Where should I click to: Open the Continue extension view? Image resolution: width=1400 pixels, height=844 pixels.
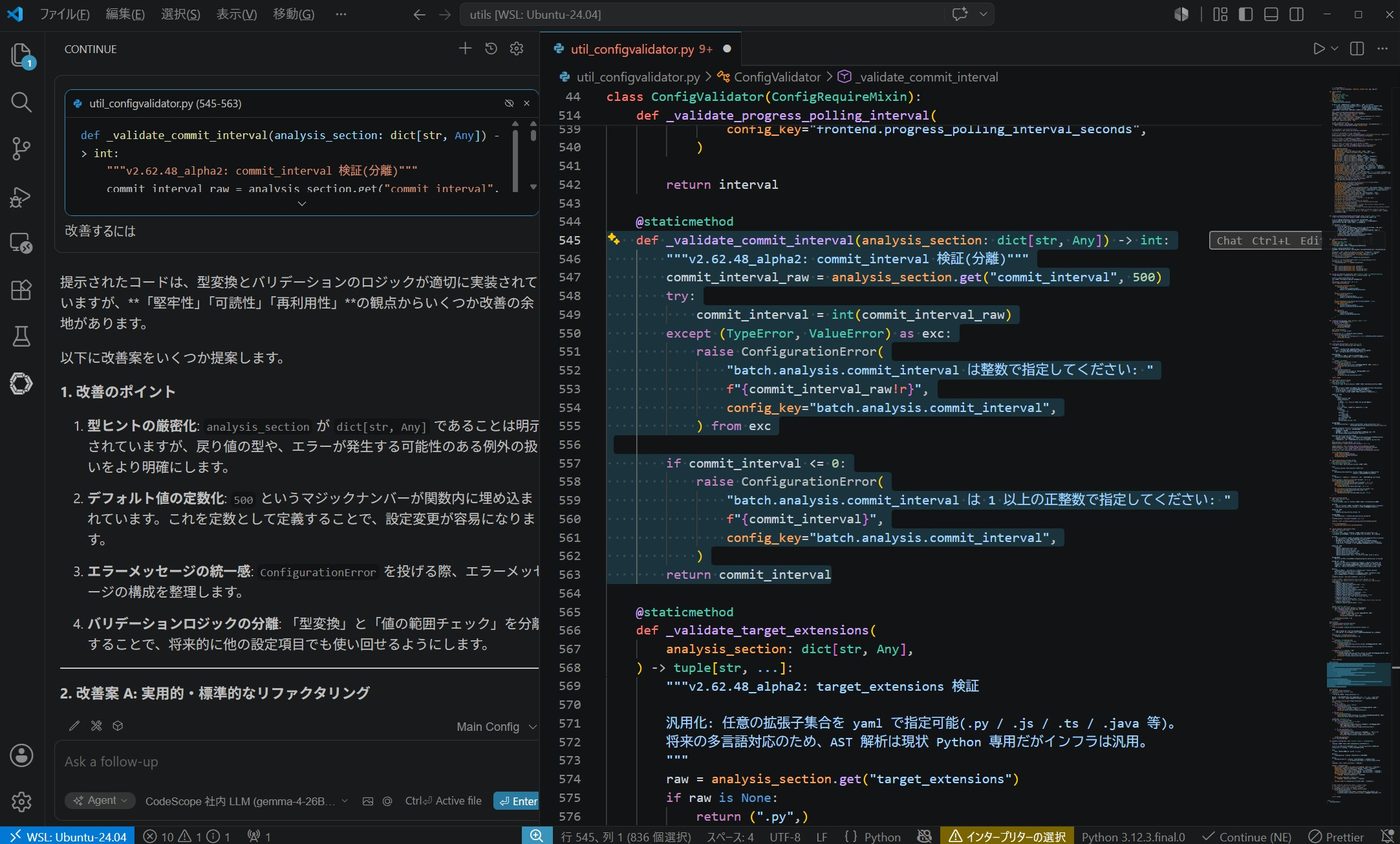[21, 384]
